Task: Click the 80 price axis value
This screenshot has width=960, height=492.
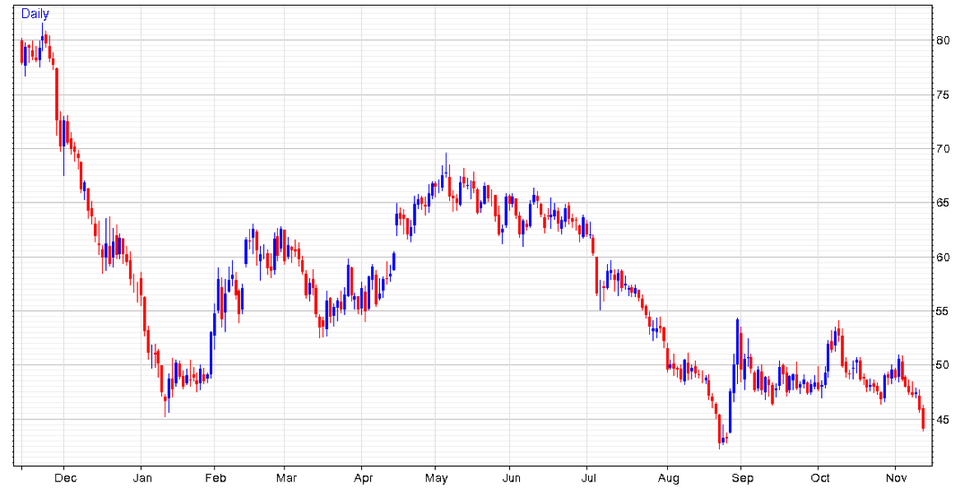Action: point(942,41)
